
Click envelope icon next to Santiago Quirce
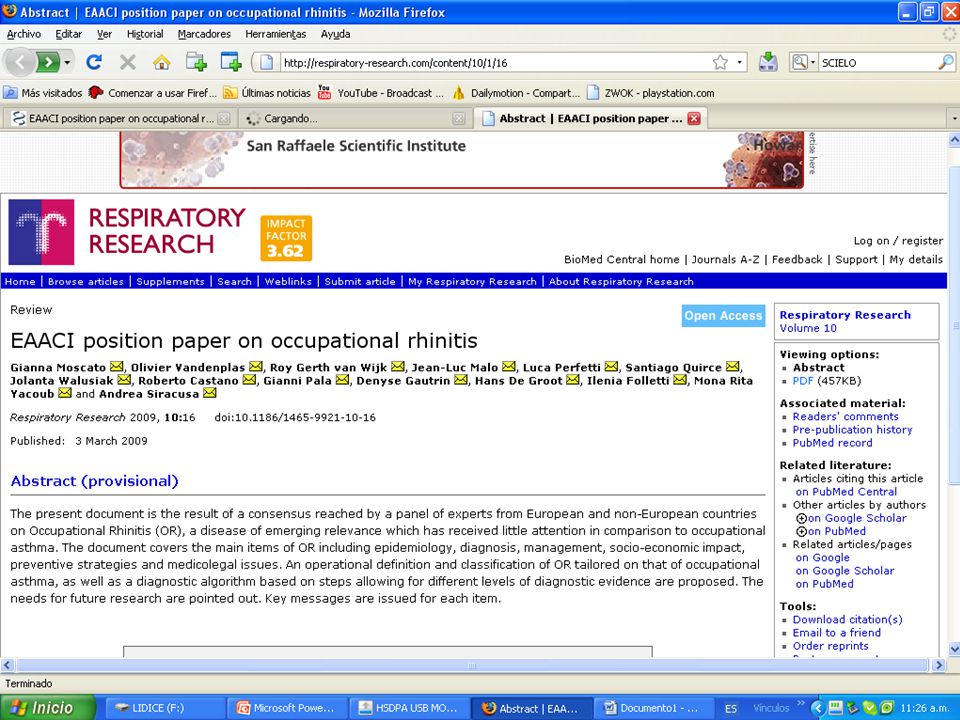point(732,367)
